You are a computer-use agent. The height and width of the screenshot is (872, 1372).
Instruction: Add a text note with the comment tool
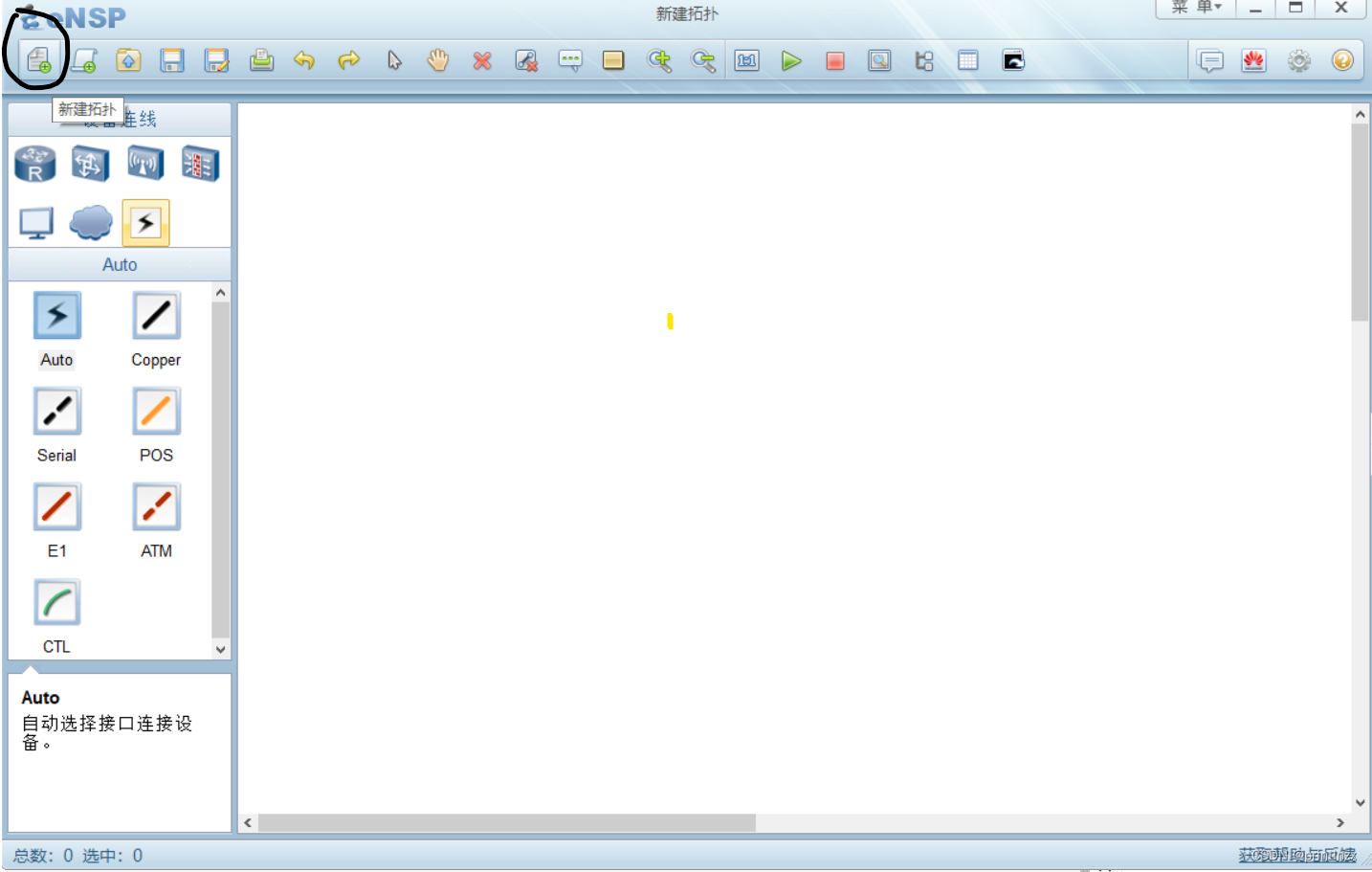tap(570, 61)
